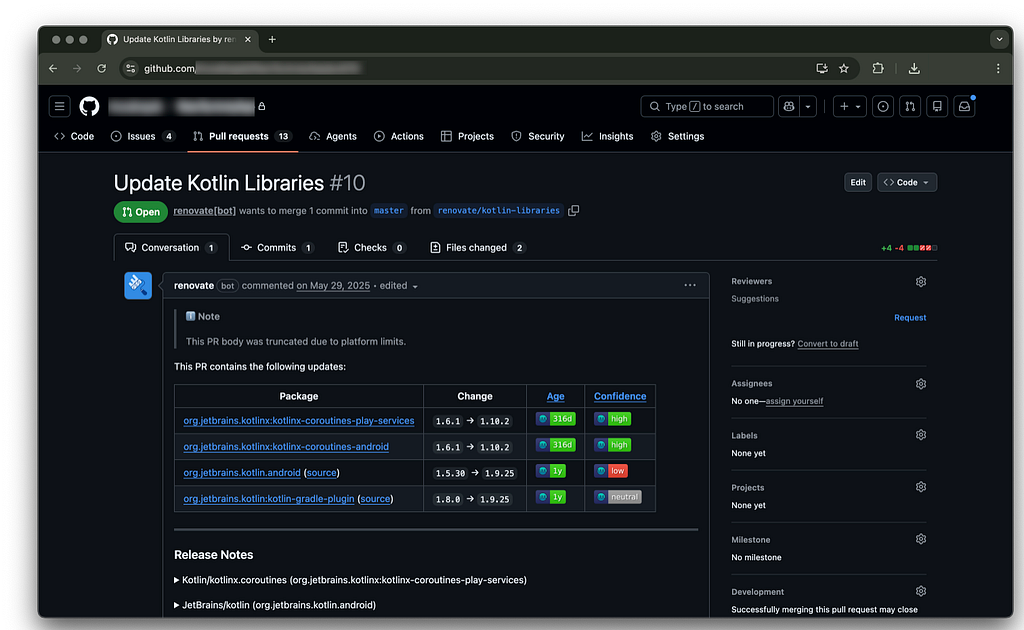Edit Projects with the gear icon
1024x630 pixels.
pyautogui.click(x=921, y=487)
